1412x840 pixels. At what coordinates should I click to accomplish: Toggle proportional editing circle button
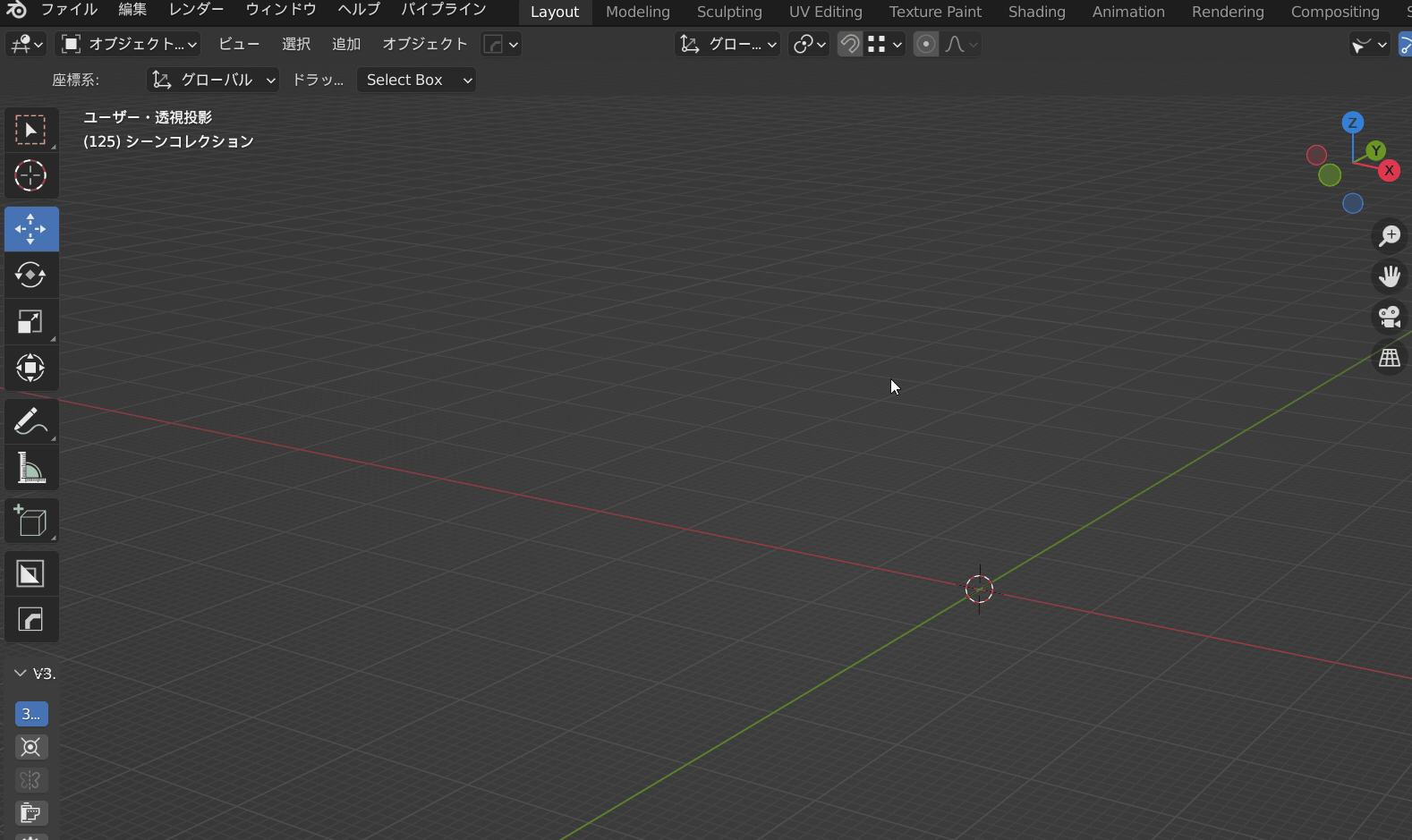click(x=926, y=44)
